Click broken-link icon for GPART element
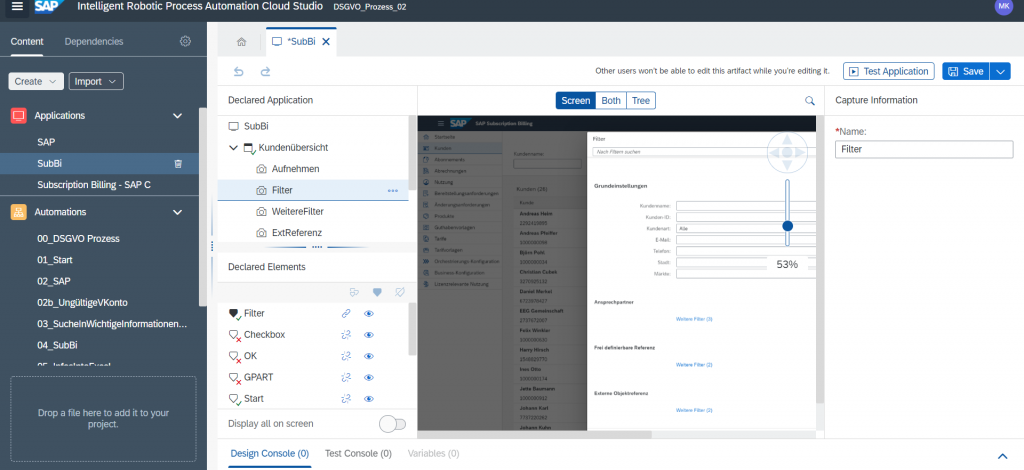The width and height of the screenshot is (1024, 470). [346, 377]
